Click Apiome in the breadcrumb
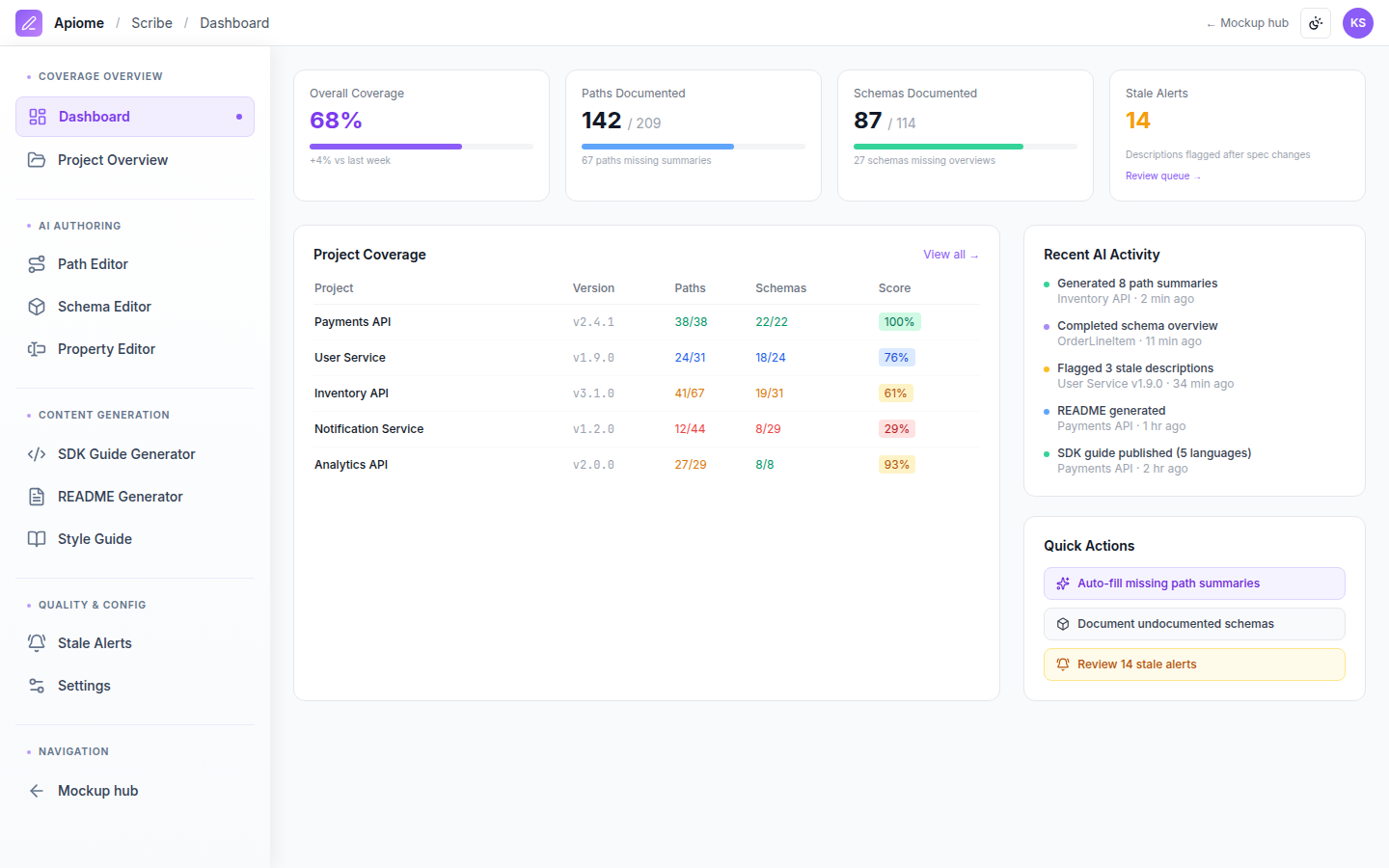 [x=79, y=23]
